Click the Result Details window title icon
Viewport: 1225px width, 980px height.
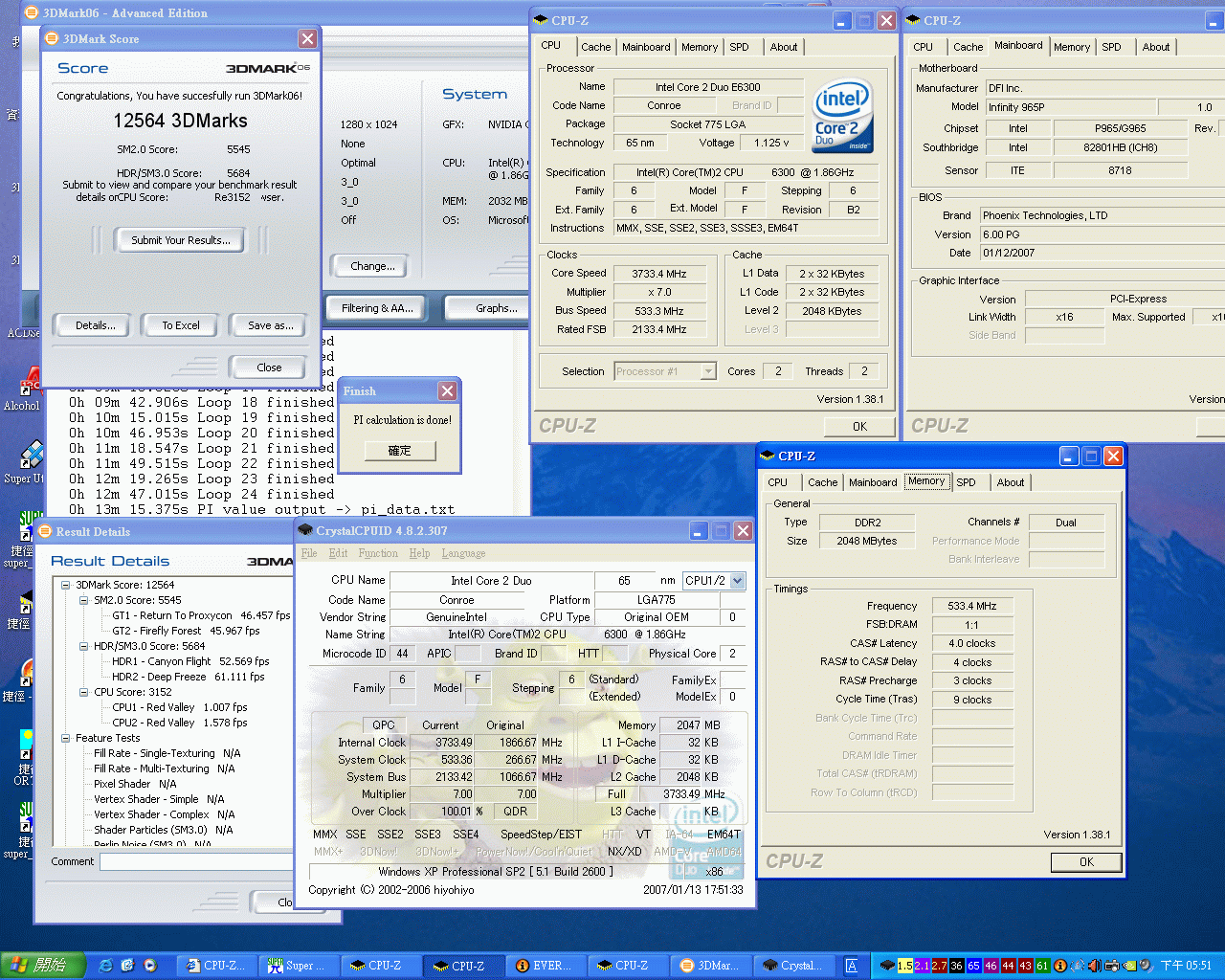45,531
